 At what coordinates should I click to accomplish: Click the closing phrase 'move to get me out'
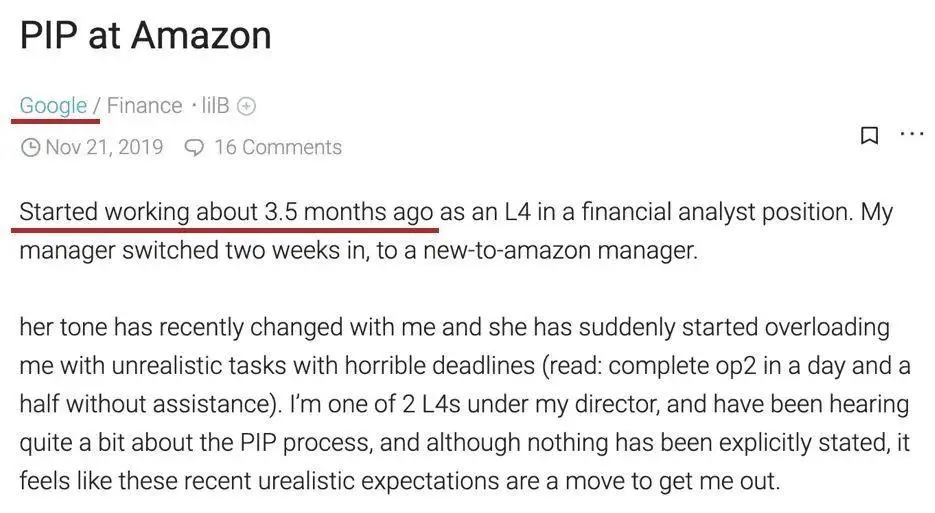coord(672,481)
